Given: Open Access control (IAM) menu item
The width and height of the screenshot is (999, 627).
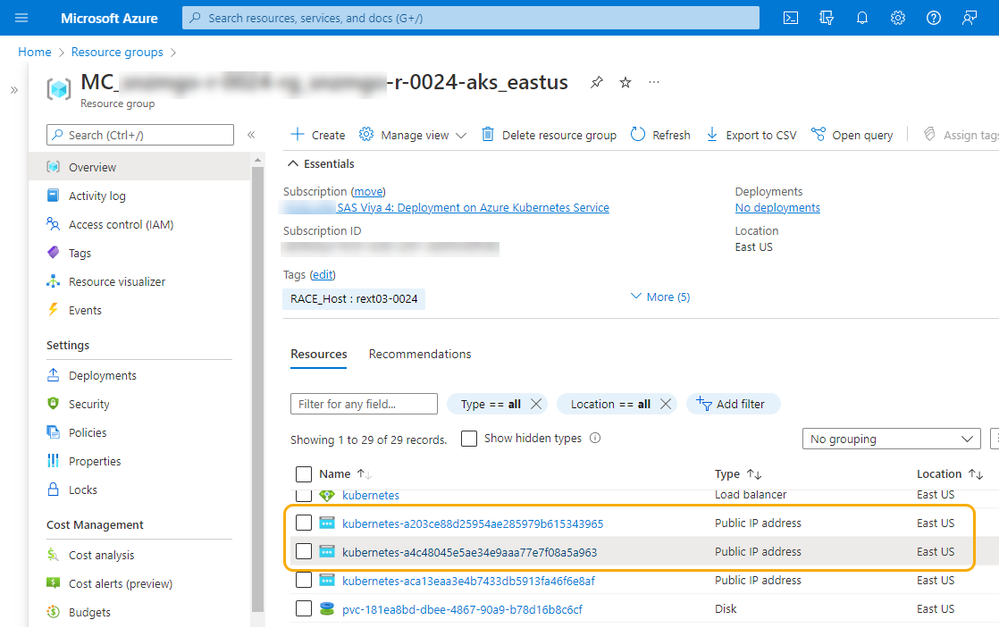Looking at the screenshot, I should point(120,225).
